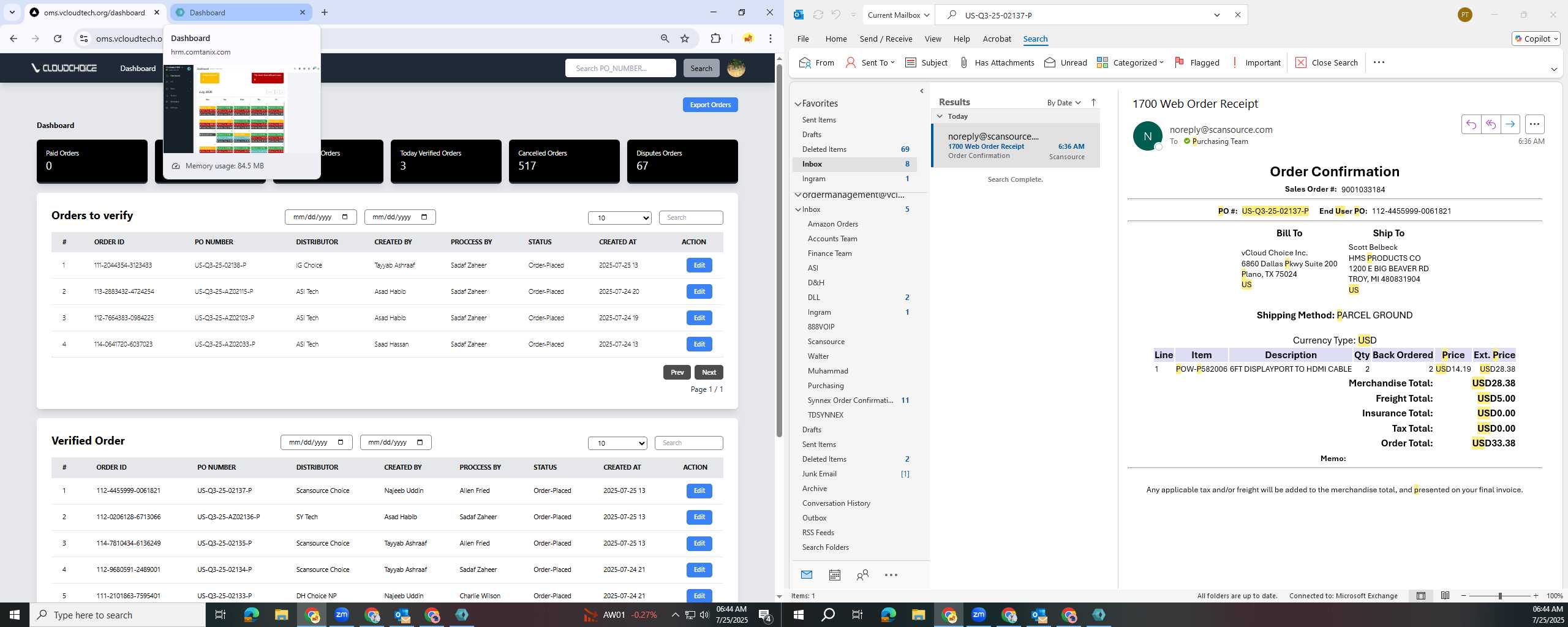Reload the OMS dashboard page
This screenshot has height=627, width=1568.
coord(58,39)
